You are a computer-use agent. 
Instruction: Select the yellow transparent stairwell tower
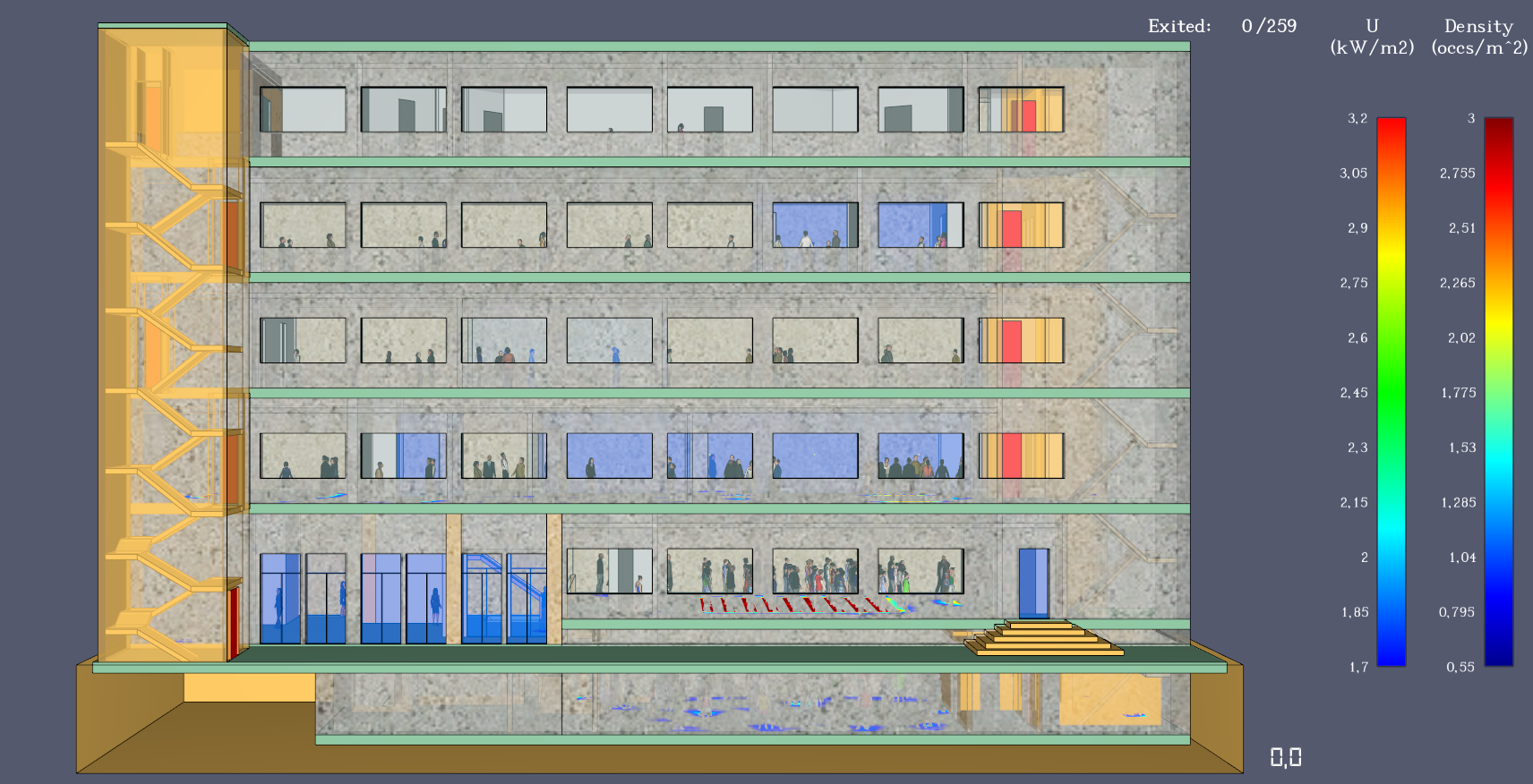click(x=166, y=340)
